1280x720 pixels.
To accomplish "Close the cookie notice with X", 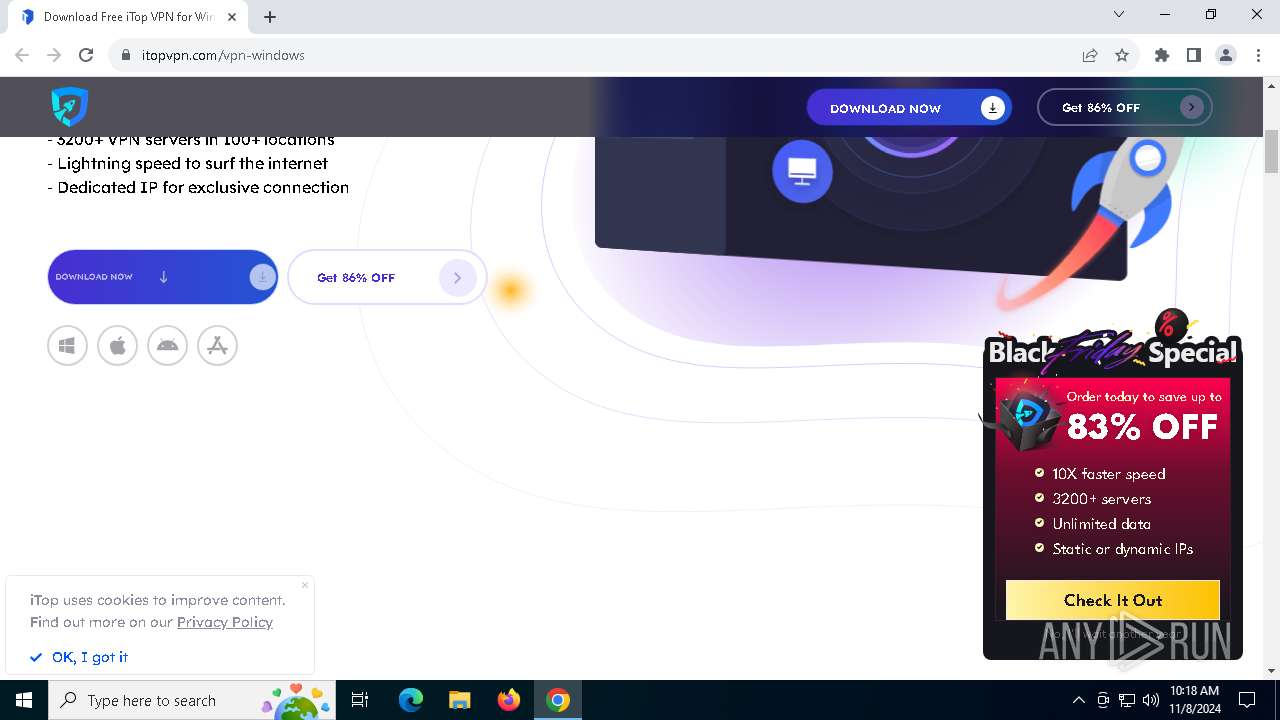I will (x=305, y=585).
